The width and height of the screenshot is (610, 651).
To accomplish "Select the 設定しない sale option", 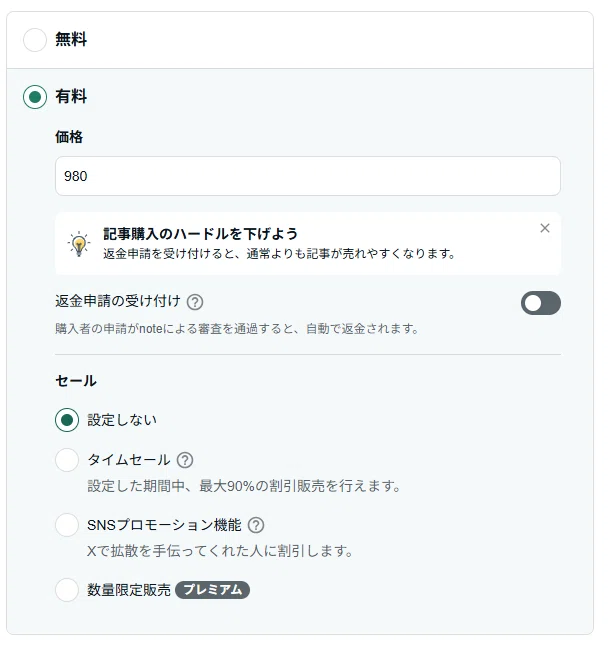I will click(x=67, y=420).
